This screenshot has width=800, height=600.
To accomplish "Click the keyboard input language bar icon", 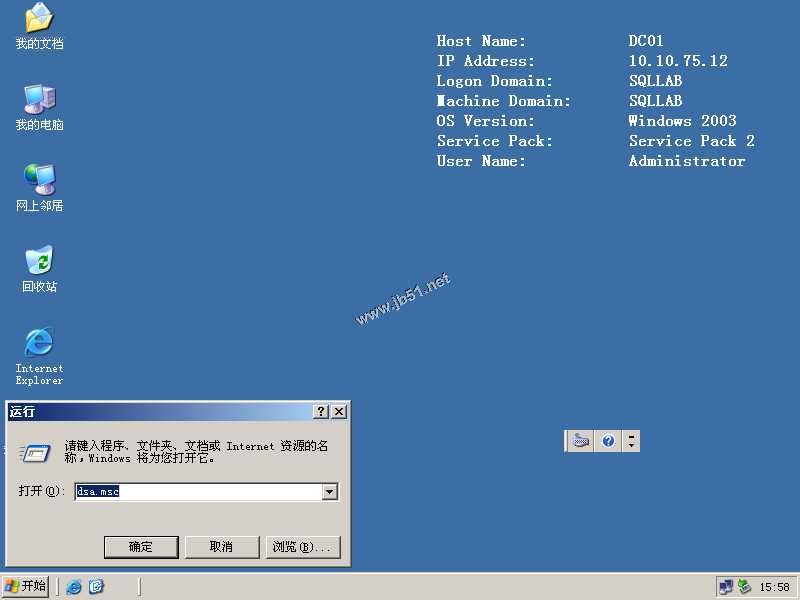I will 581,441.
